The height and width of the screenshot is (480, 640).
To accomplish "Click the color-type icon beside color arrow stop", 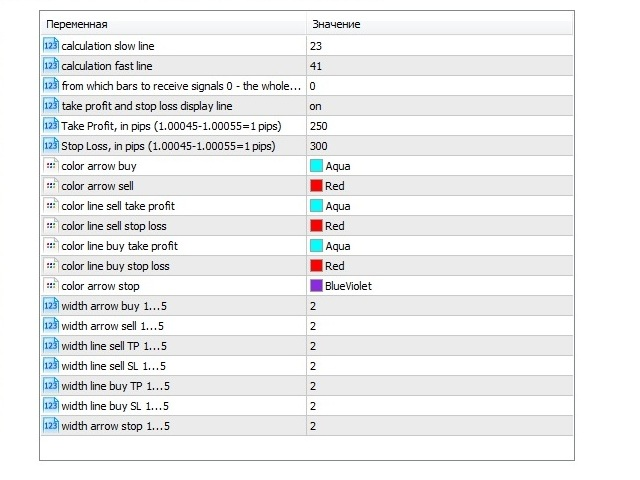I will 51,285.
